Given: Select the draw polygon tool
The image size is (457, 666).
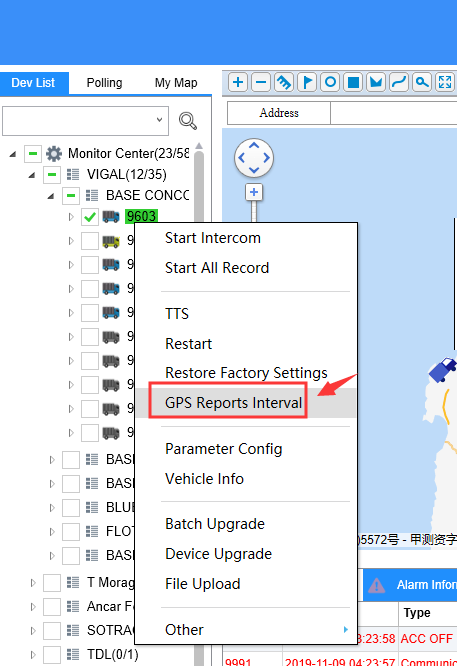Looking at the screenshot, I should [376, 82].
